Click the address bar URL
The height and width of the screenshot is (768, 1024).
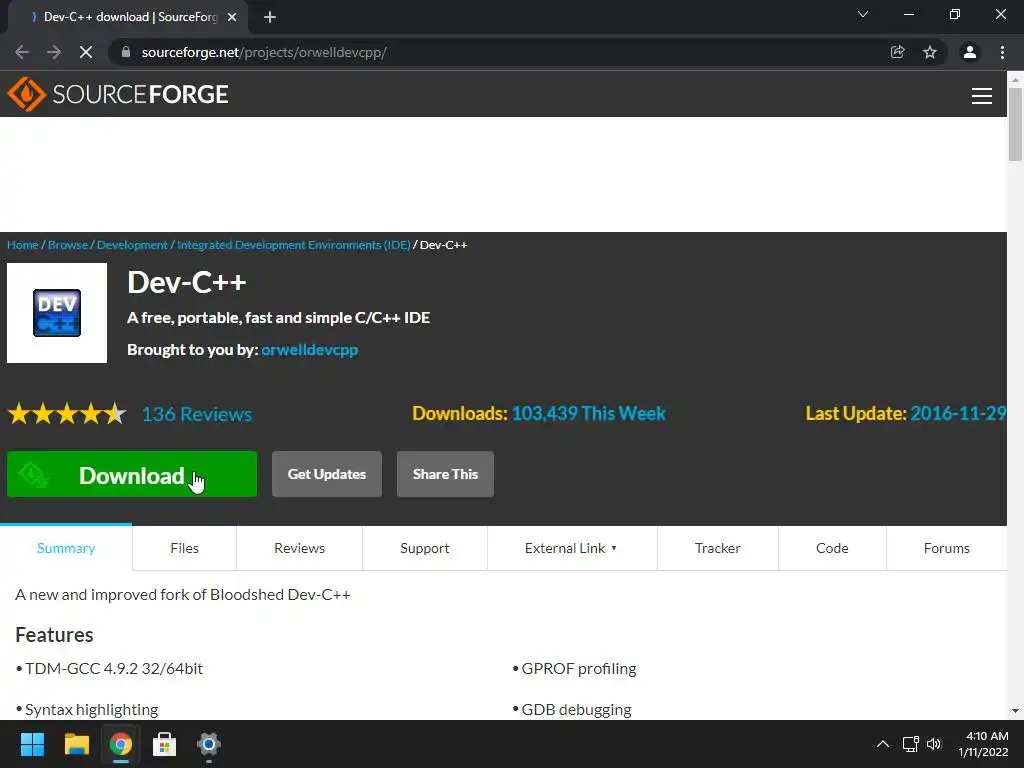(x=264, y=52)
